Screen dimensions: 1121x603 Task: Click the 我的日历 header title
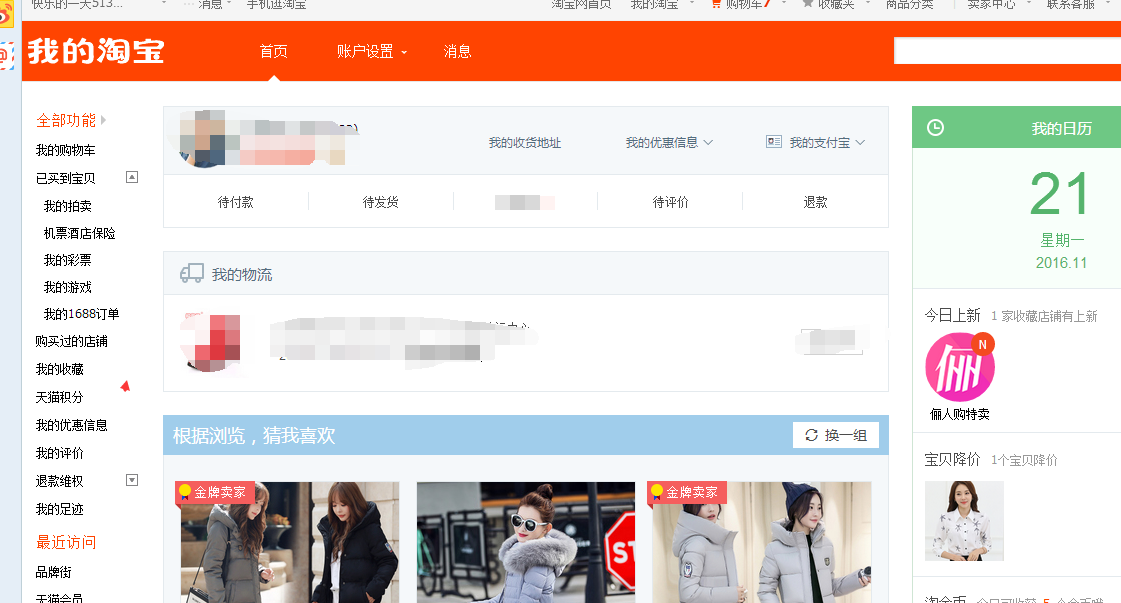(x=1062, y=128)
